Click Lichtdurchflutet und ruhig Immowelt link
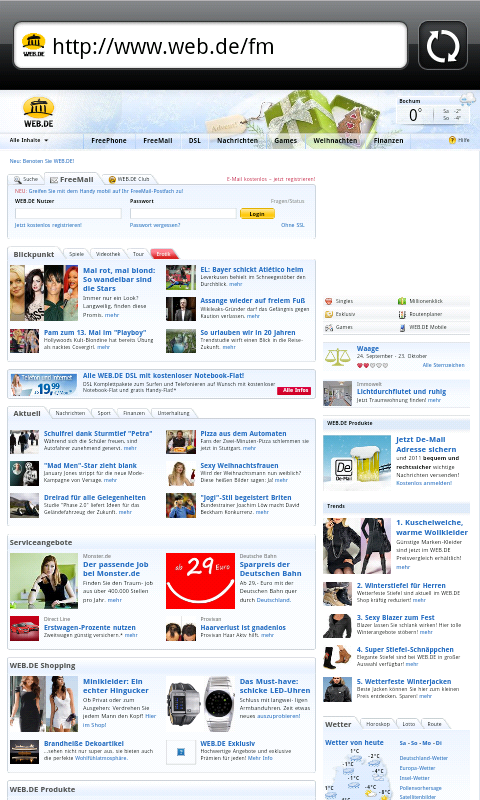 tap(401, 392)
